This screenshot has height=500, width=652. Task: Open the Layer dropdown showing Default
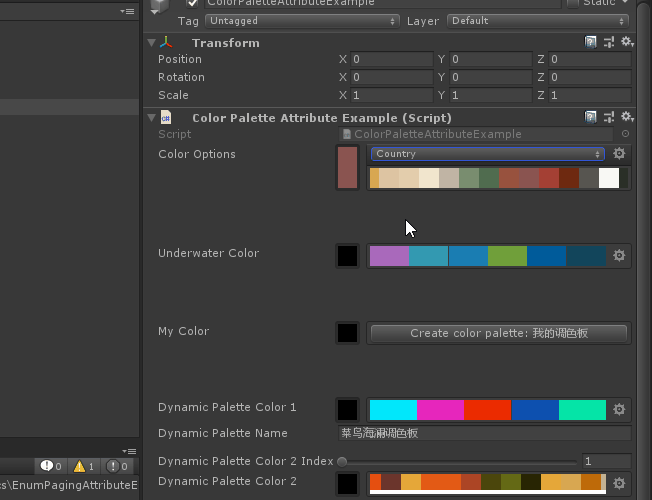click(538, 20)
